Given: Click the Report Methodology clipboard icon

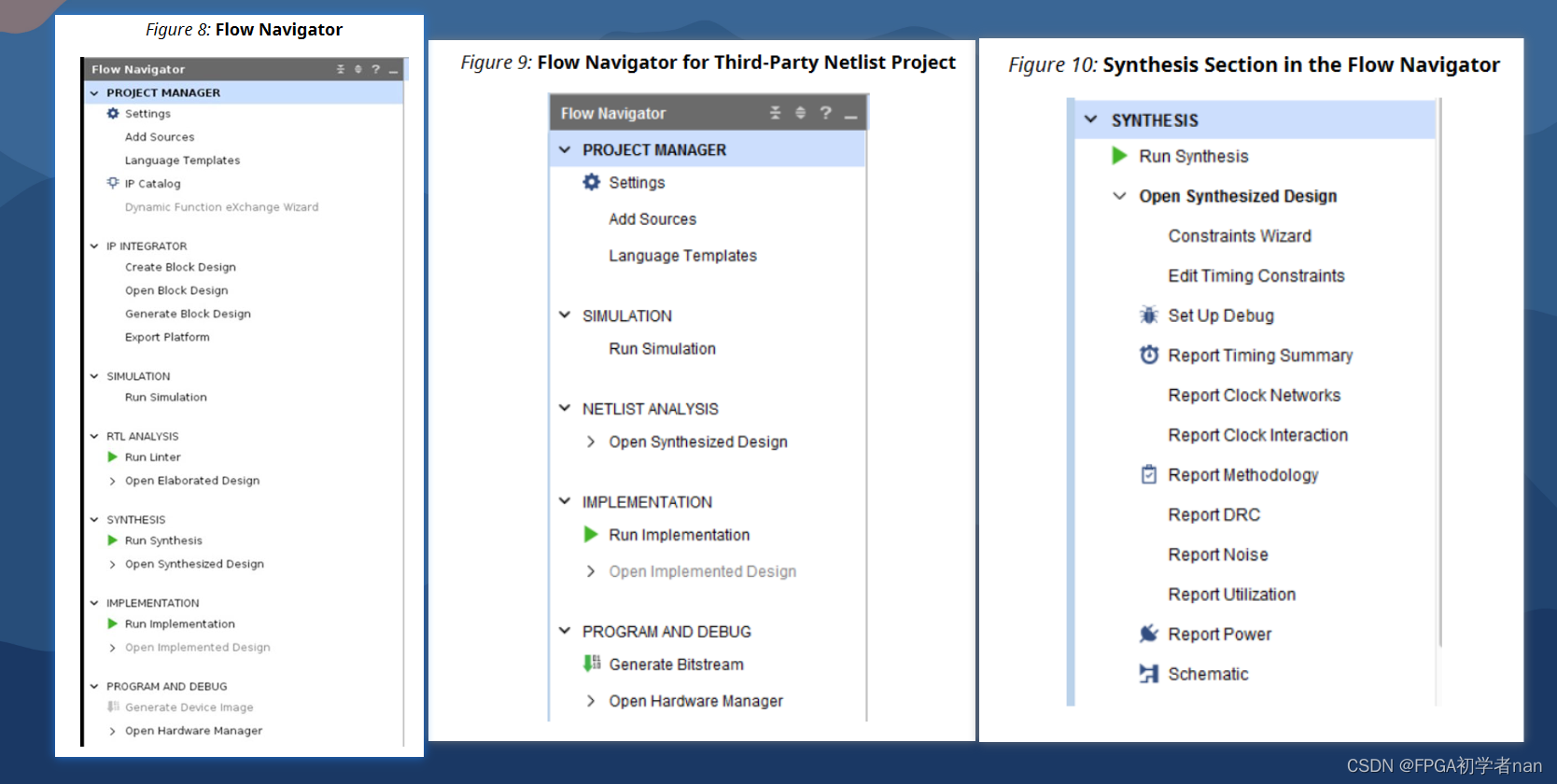Looking at the screenshot, I should 1149,474.
